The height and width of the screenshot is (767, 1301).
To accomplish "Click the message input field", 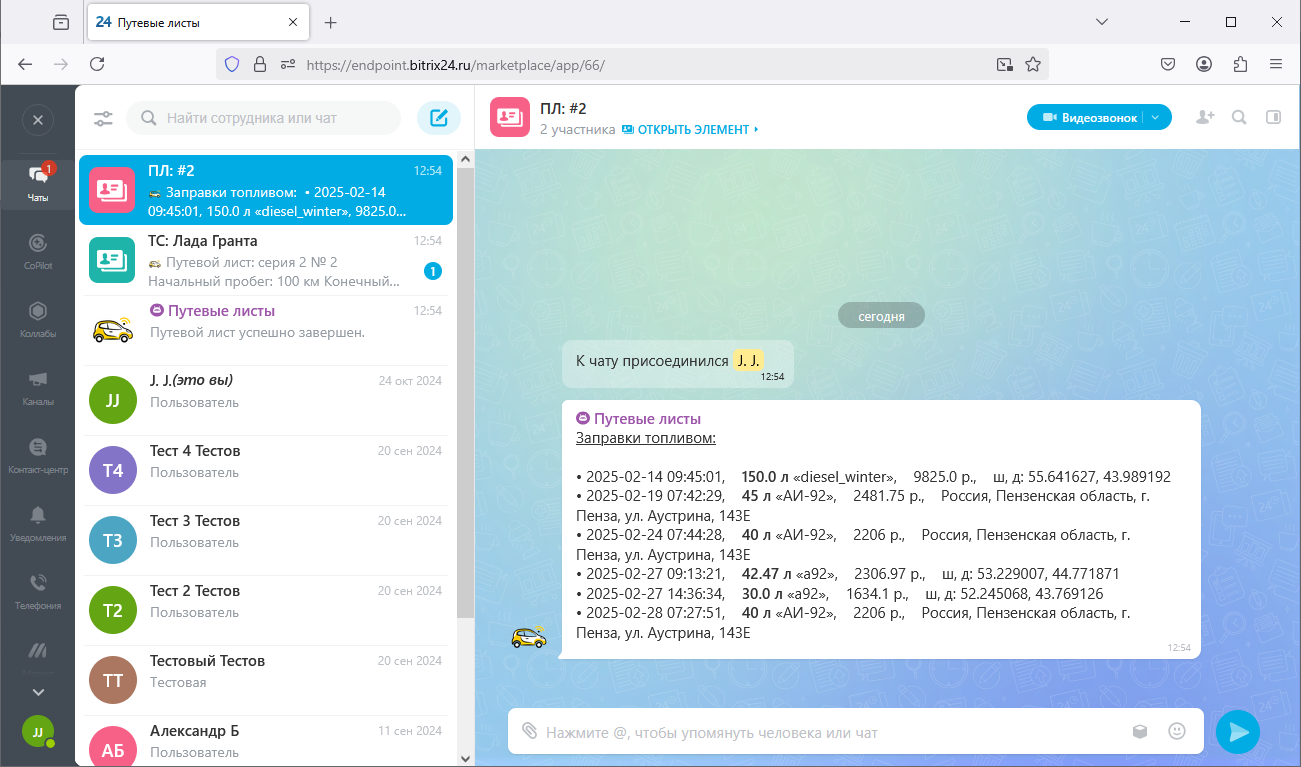I will click(830, 733).
